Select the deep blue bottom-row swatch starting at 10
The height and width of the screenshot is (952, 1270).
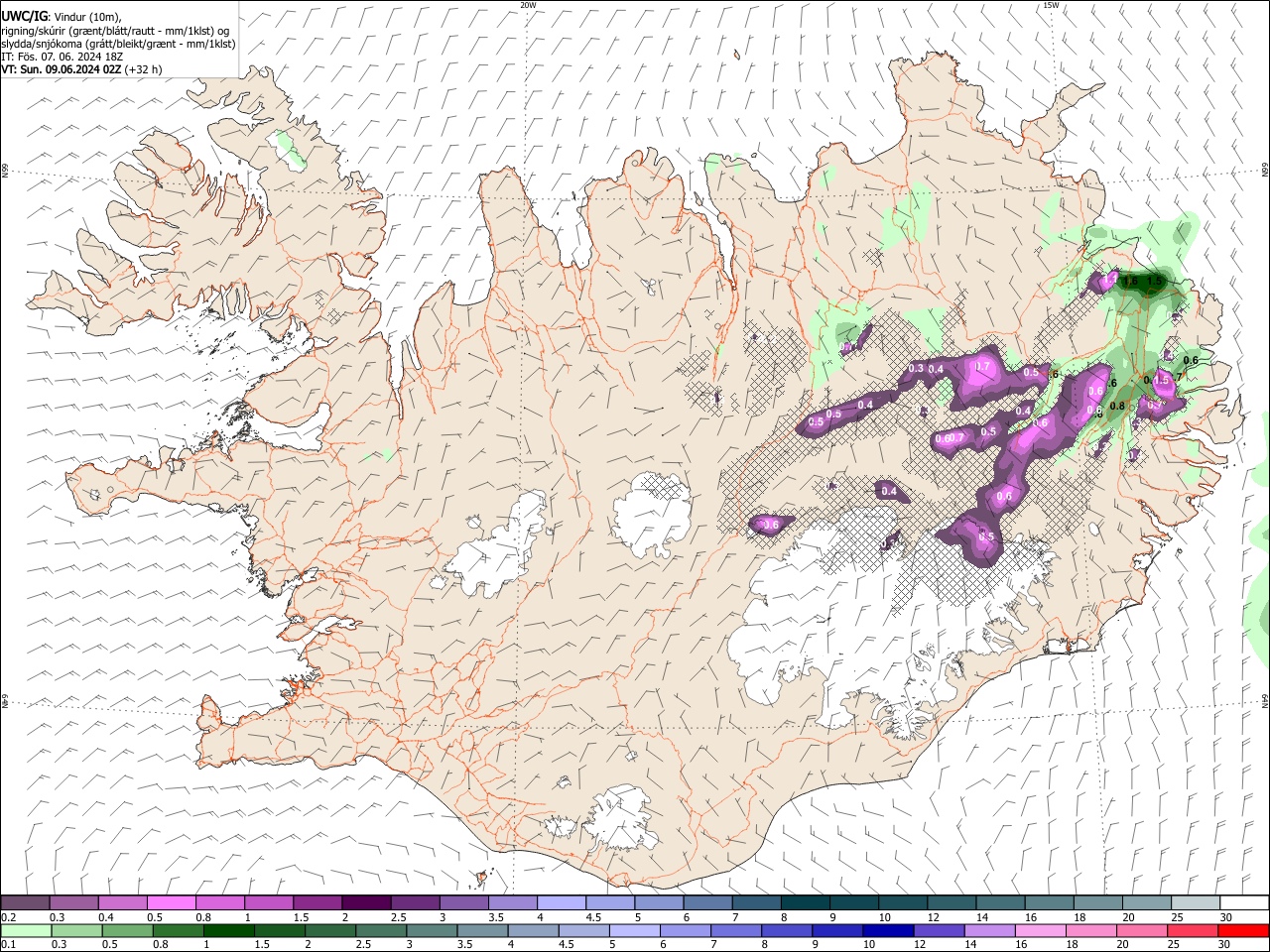(x=890, y=930)
